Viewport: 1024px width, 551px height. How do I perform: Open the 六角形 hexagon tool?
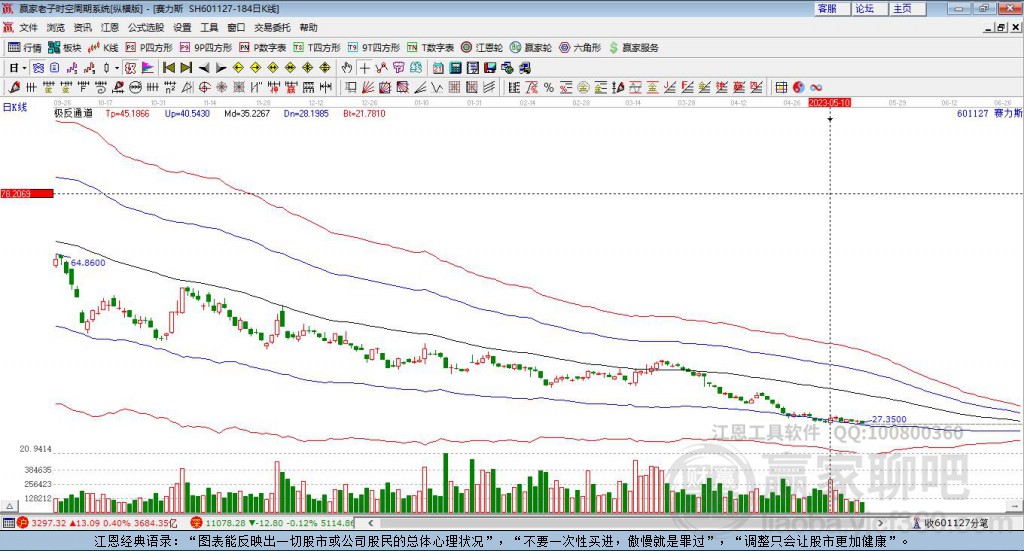click(580, 48)
